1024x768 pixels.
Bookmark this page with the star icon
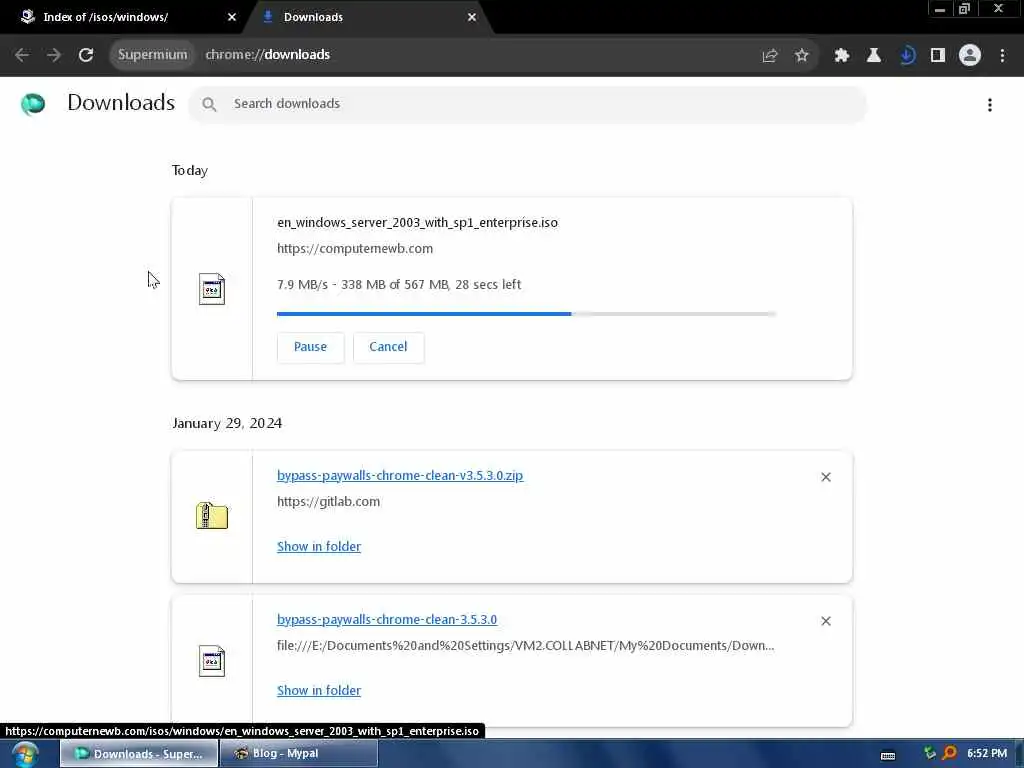(x=802, y=56)
